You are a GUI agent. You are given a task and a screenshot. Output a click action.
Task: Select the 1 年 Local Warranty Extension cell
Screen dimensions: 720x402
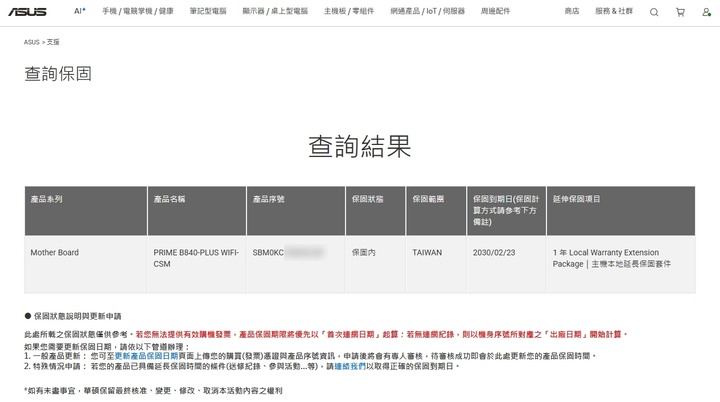coord(621,265)
